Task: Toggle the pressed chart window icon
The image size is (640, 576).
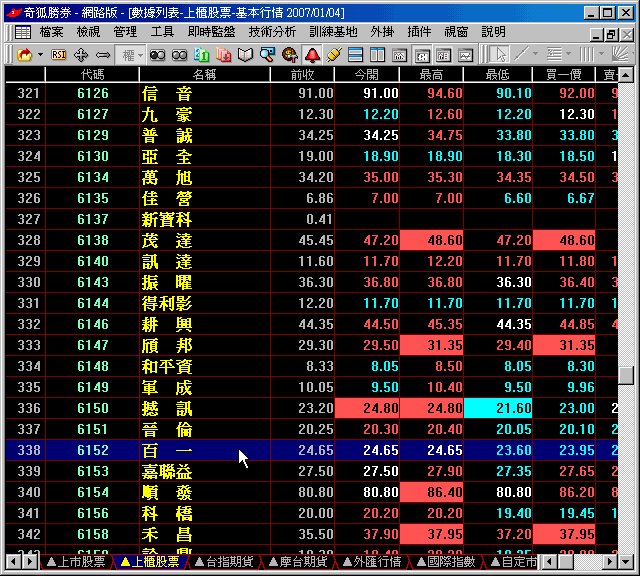Action: coord(422,55)
